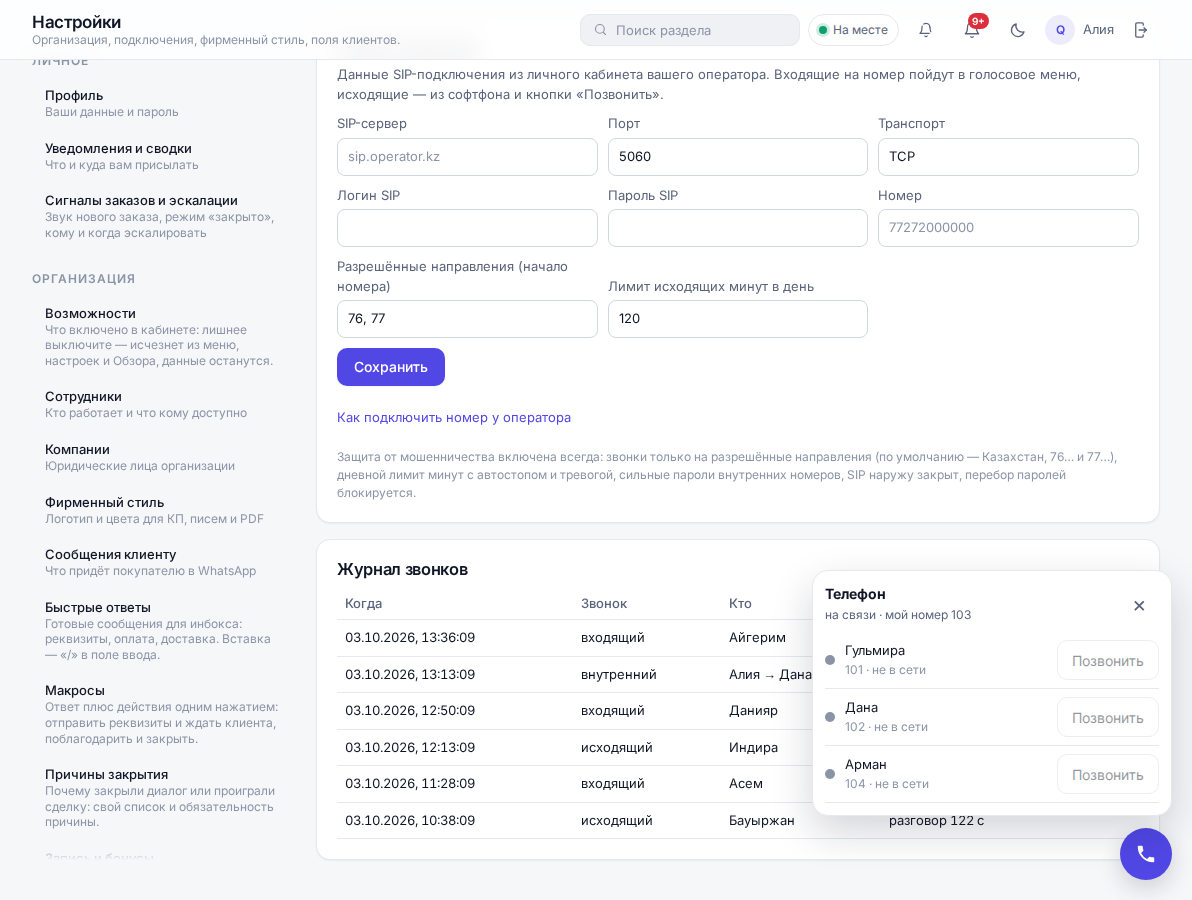Call Дана using Позвонить button
Viewport: 1192px width, 900px height.
pyautogui.click(x=1108, y=718)
